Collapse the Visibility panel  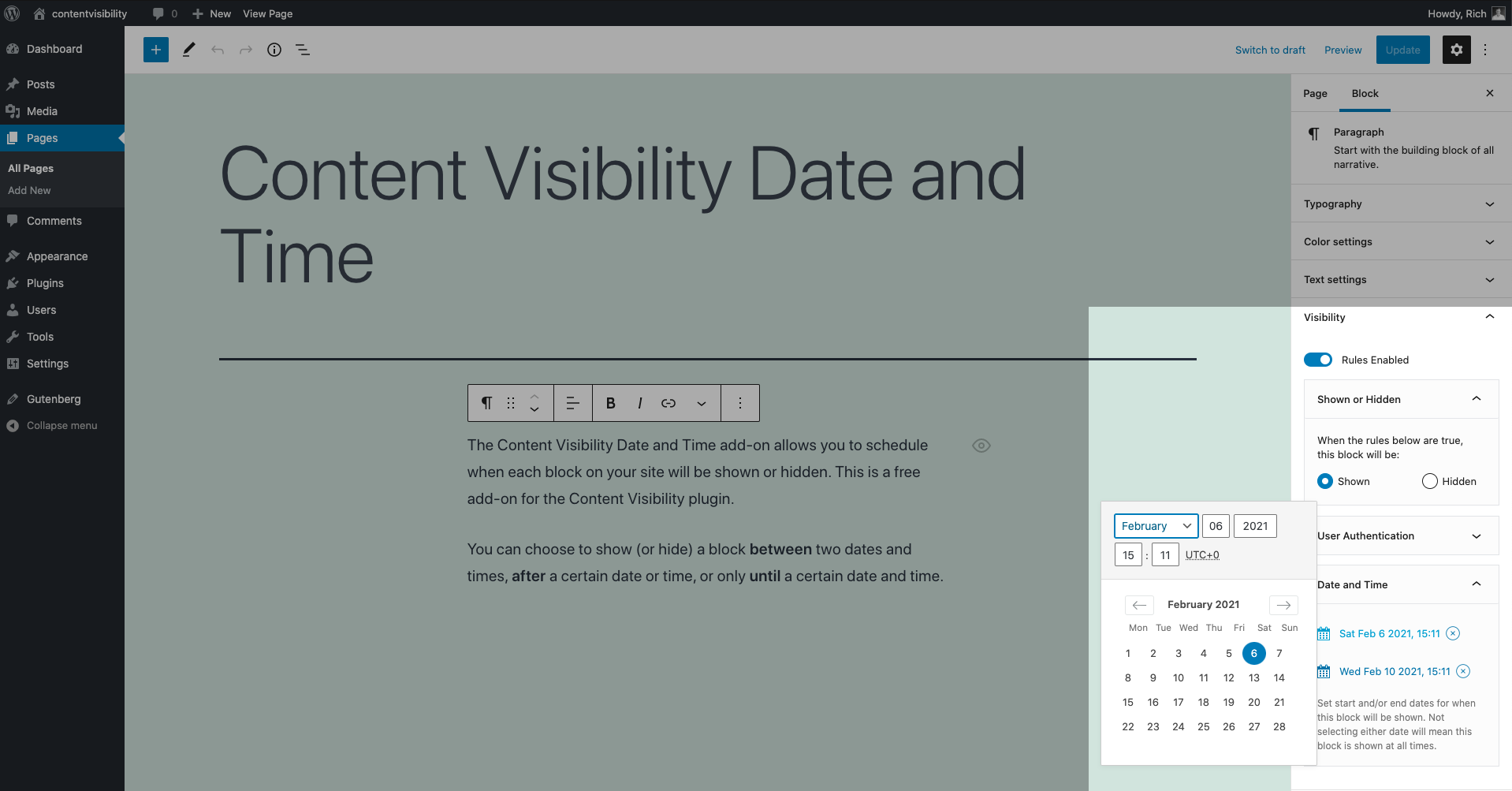click(x=1402, y=317)
